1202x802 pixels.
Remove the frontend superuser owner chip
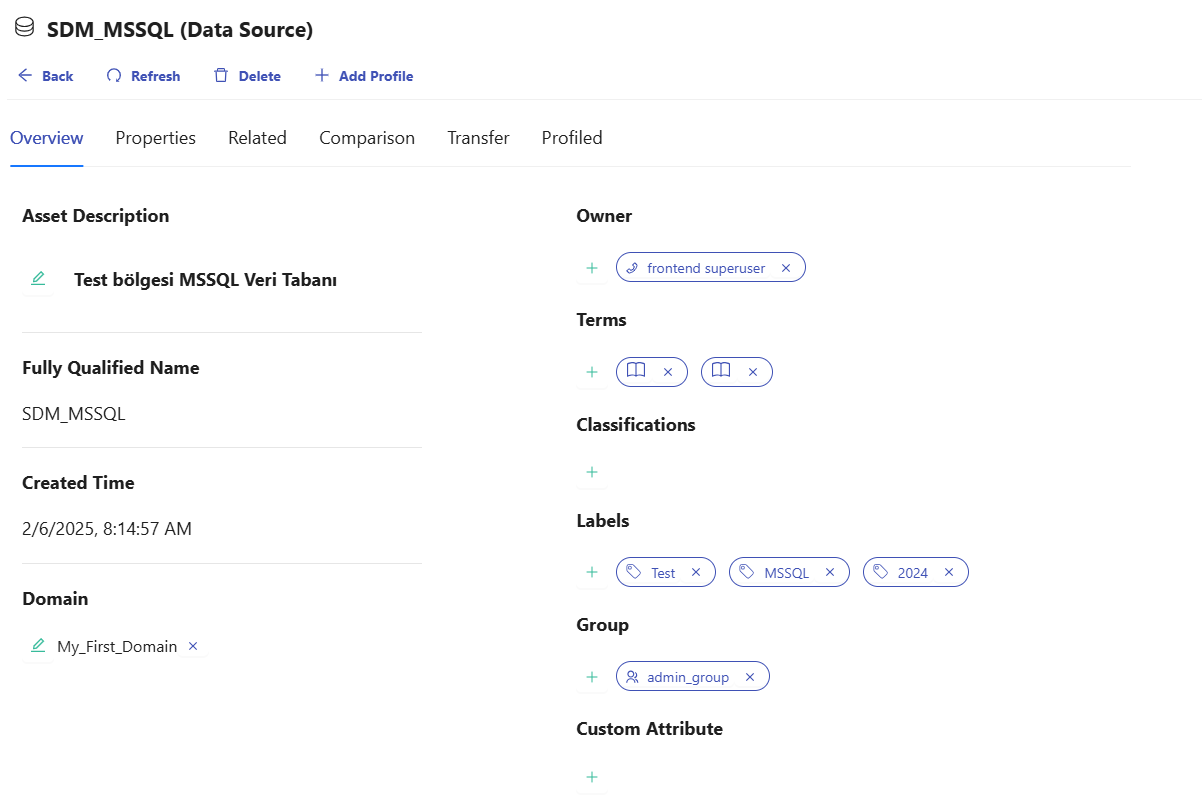point(786,268)
